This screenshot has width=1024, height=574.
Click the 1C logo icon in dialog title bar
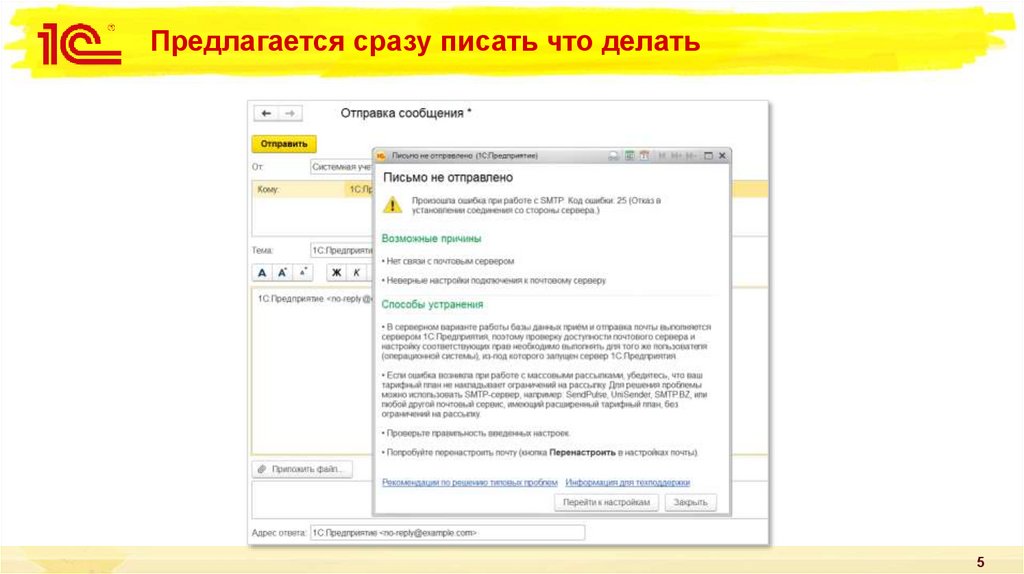[x=381, y=156]
